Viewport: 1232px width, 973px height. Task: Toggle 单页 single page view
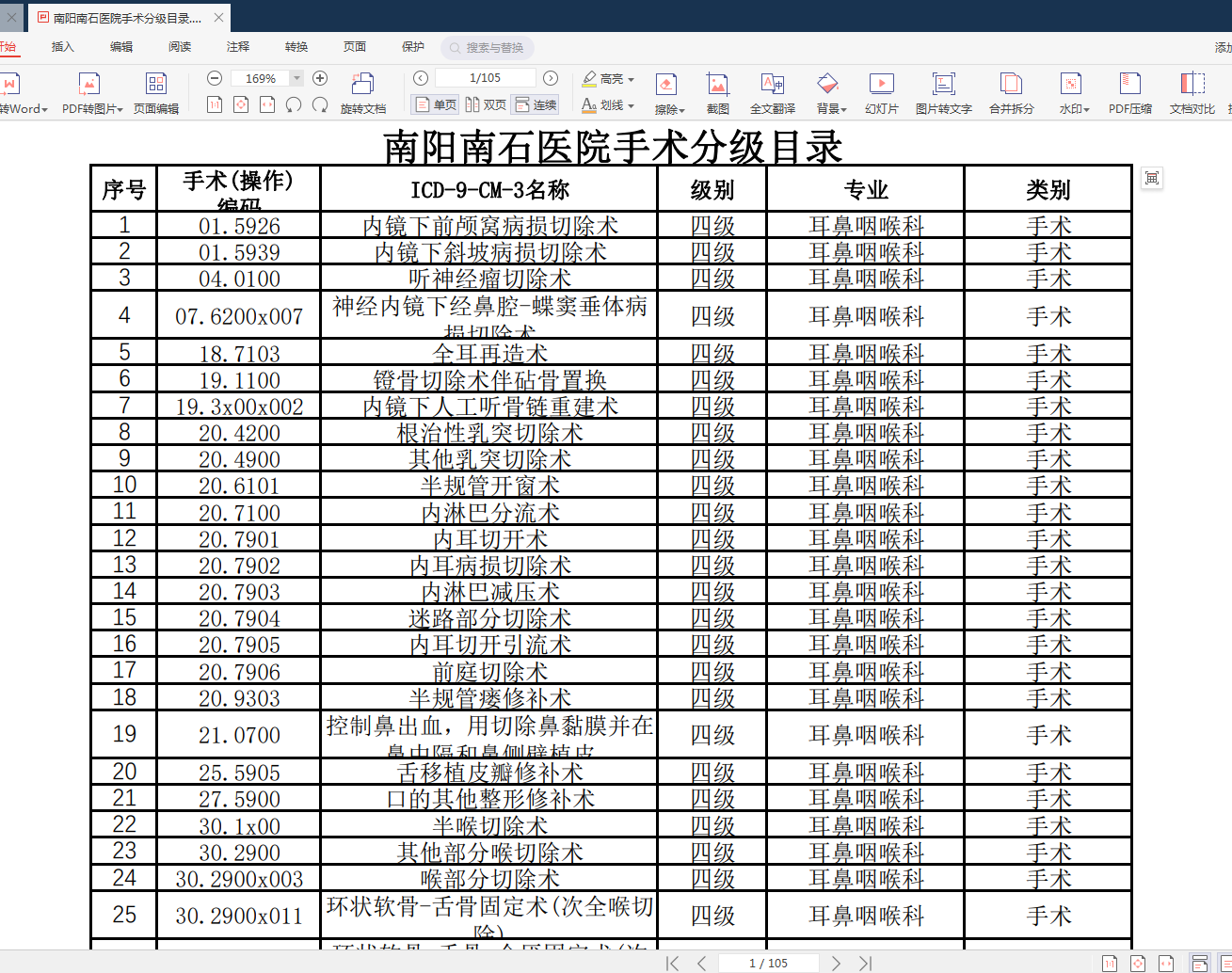(435, 104)
